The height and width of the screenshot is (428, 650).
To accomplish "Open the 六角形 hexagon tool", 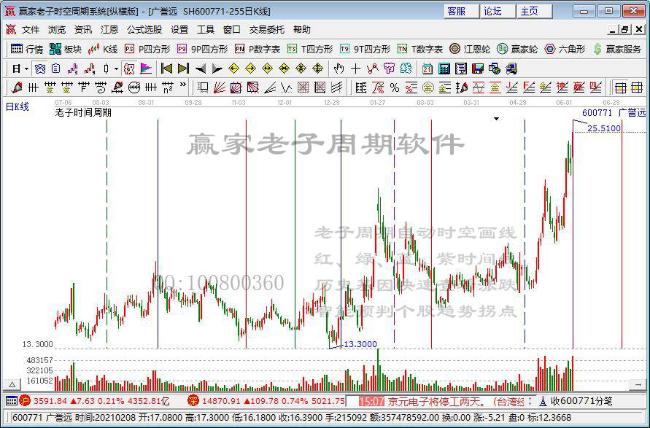I will [x=565, y=49].
